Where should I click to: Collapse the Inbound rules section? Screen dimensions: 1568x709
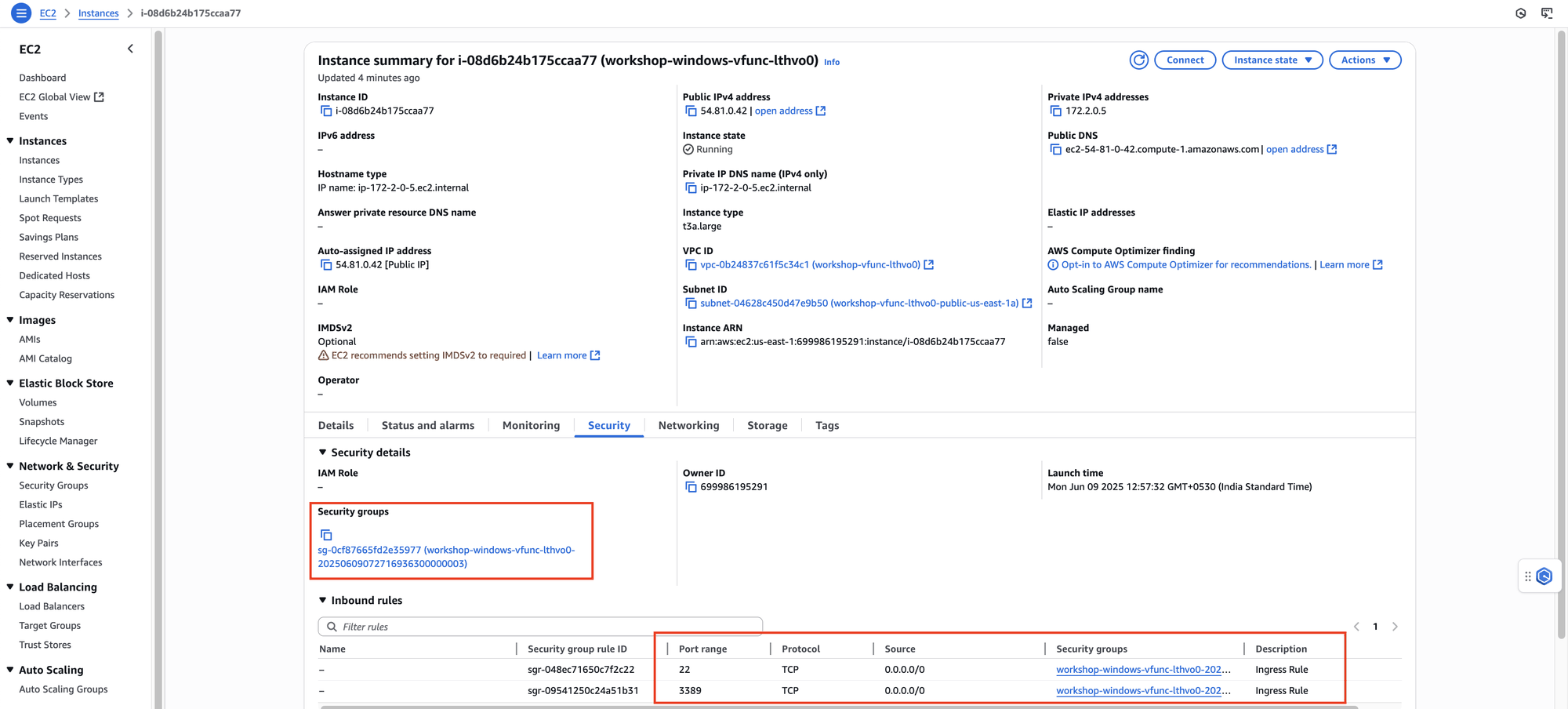(x=322, y=600)
